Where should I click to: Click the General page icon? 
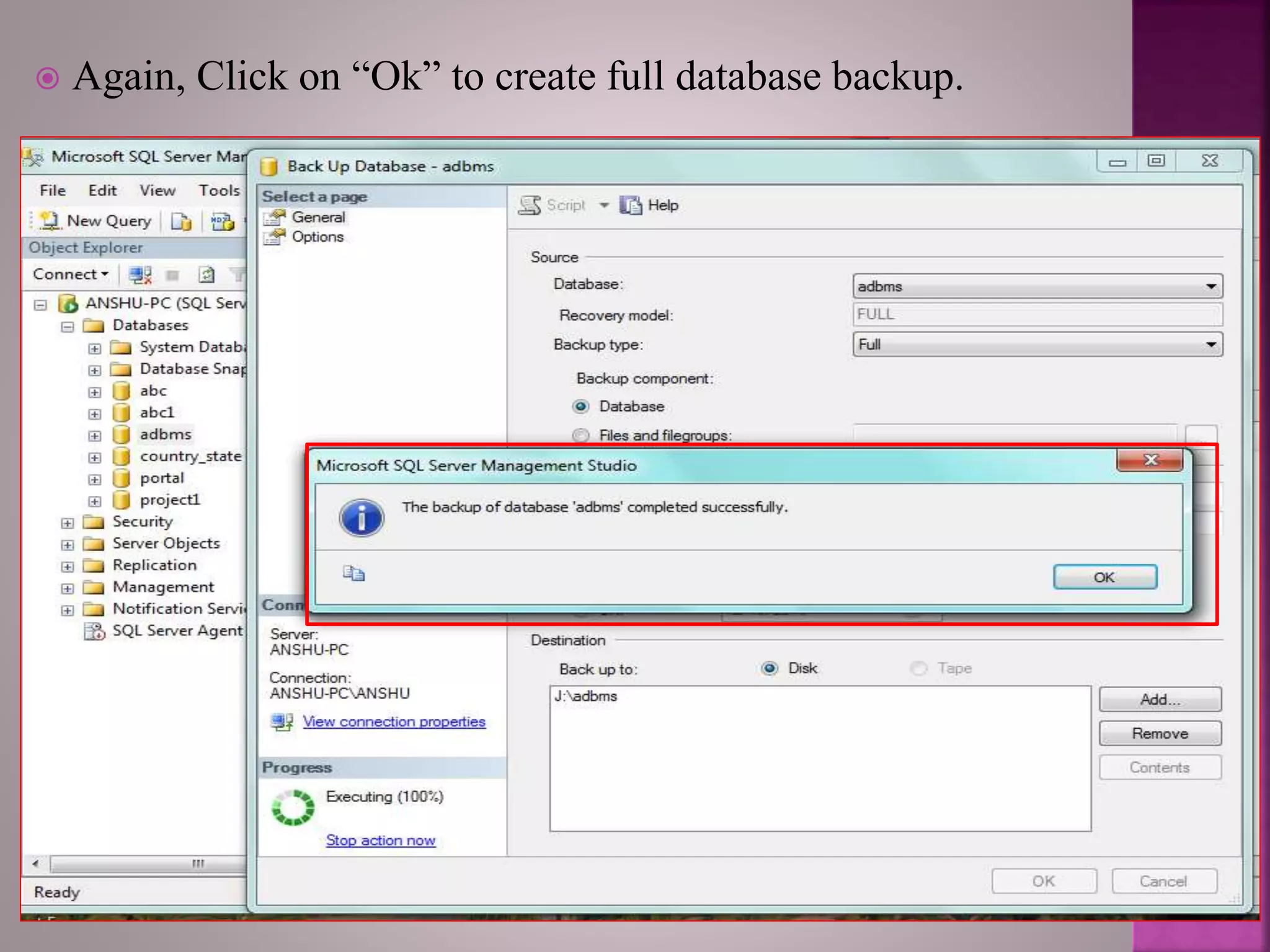click(274, 218)
